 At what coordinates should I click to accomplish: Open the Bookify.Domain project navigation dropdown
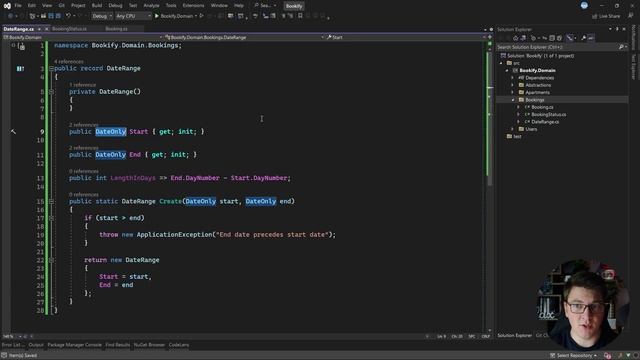tap(82, 37)
